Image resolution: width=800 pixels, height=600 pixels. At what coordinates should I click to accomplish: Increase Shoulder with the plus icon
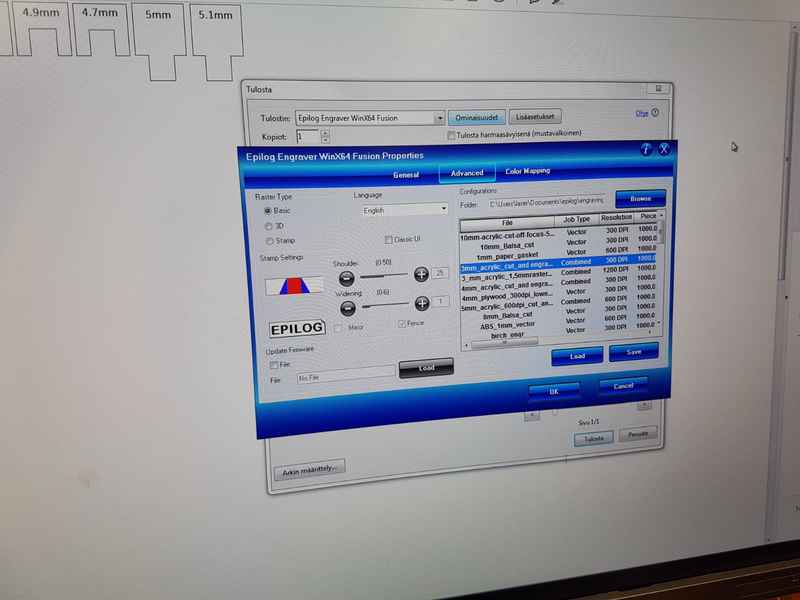click(x=421, y=274)
